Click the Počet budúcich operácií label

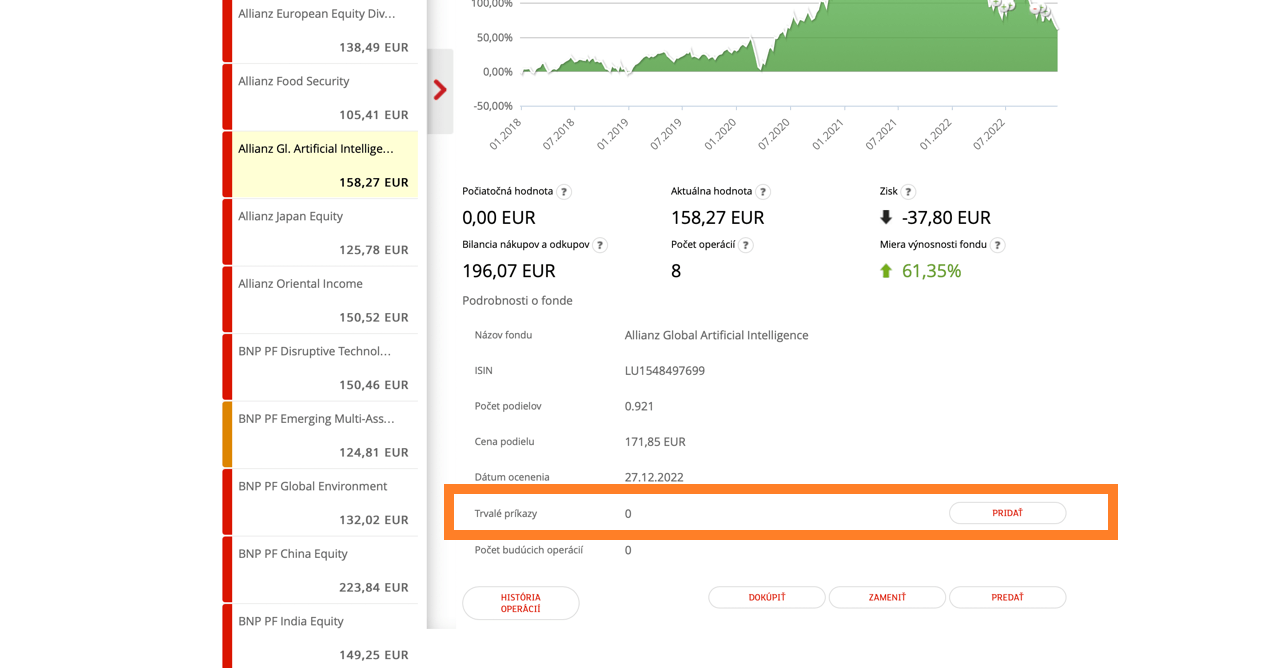coord(529,550)
